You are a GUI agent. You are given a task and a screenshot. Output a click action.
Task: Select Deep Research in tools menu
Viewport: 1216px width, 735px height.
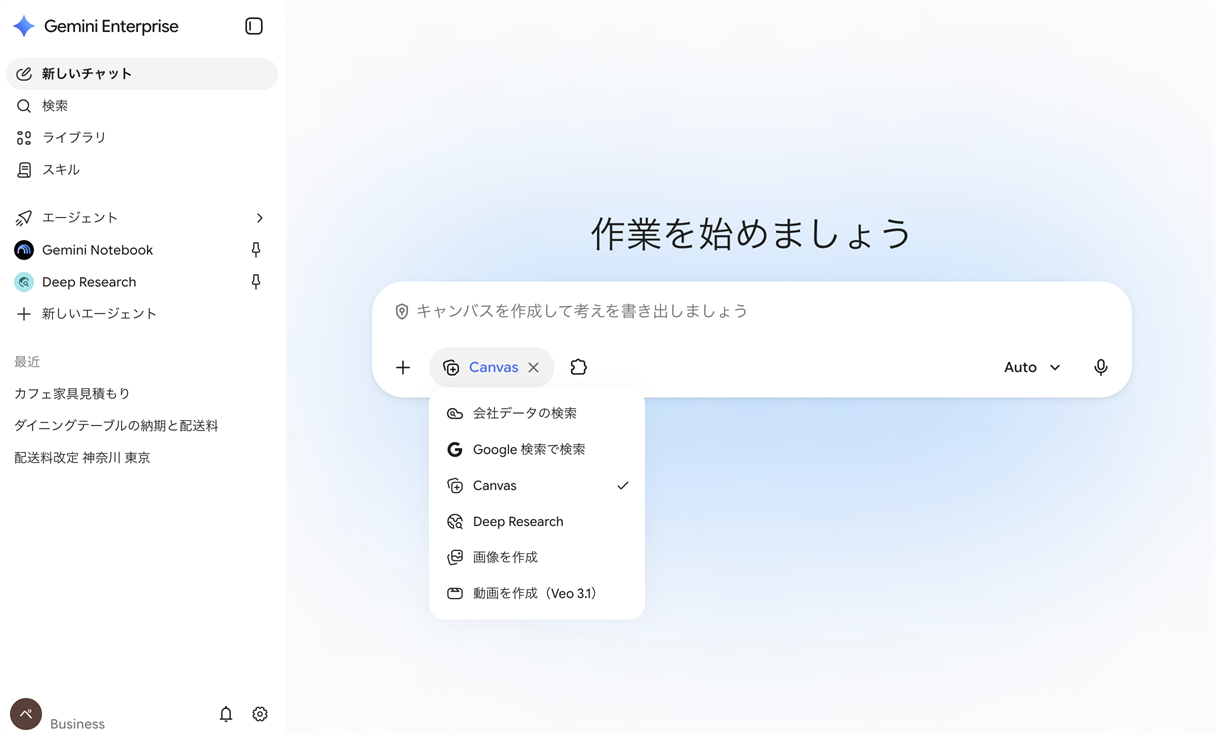(x=537, y=522)
